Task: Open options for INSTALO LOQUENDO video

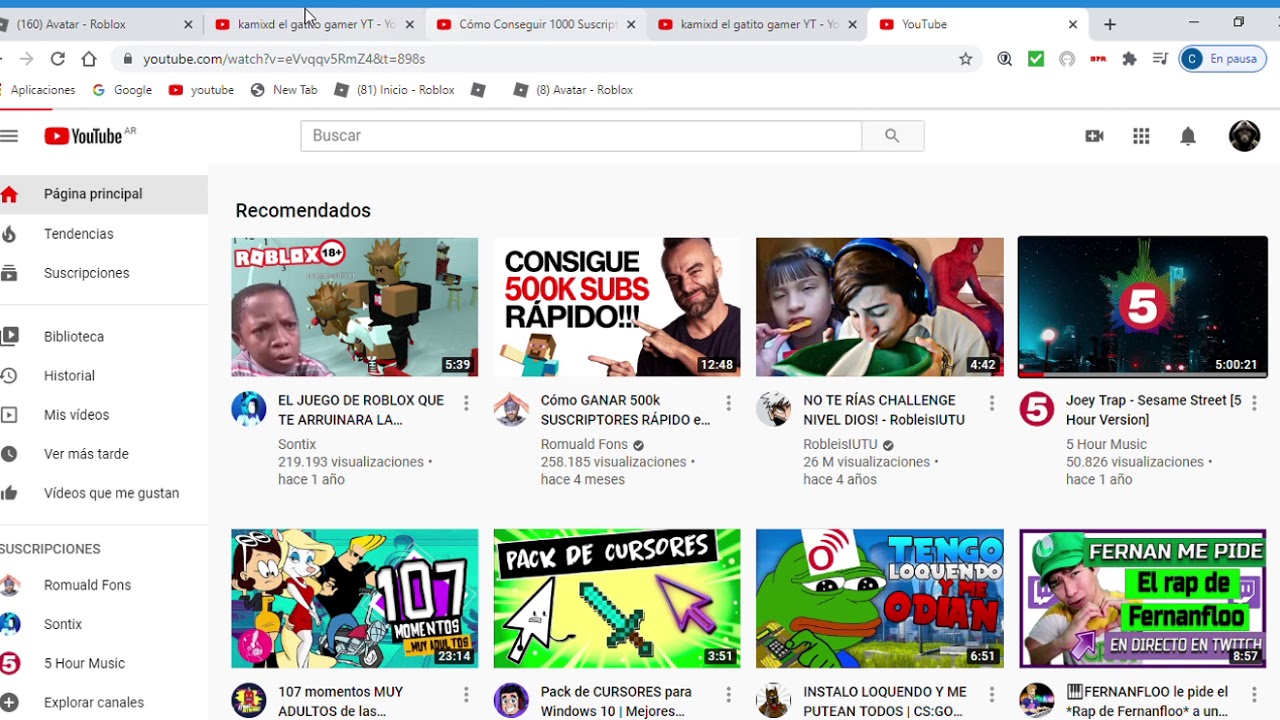Action: click(991, 695)
